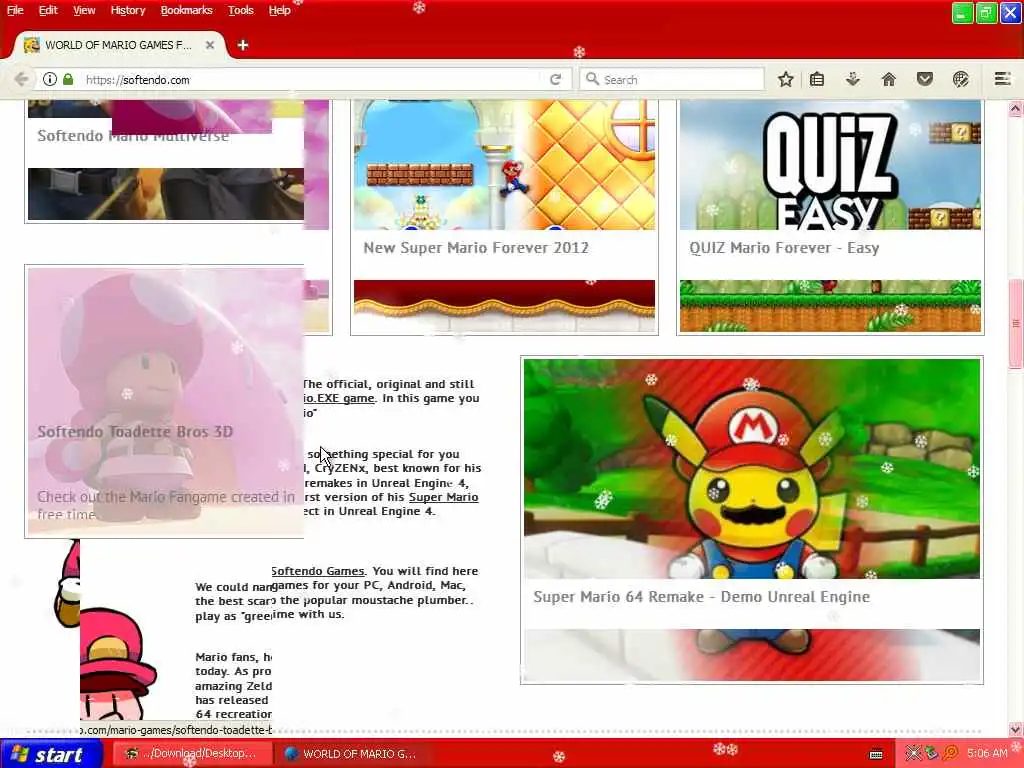This screenshot has height=768, width=1024.
Task: Show bookmarks list icon in toolbar
Action: (x=817, y=80)
